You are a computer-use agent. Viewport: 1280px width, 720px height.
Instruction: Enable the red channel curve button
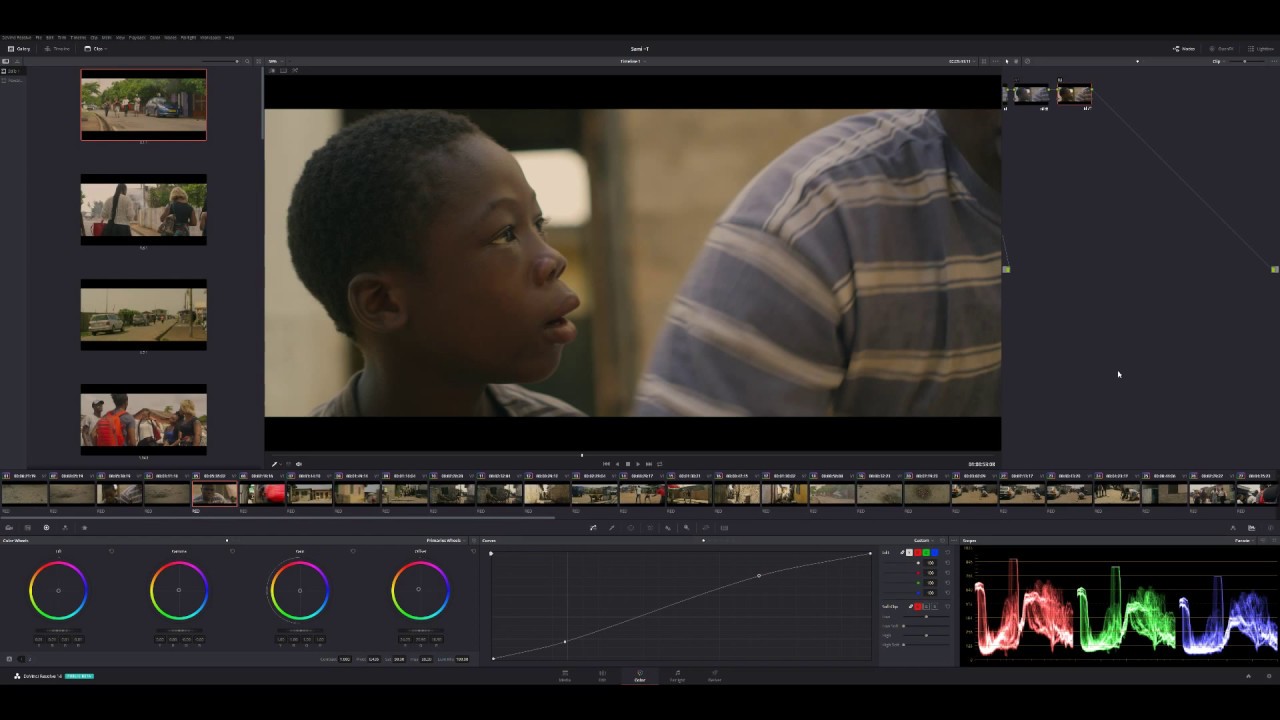coord(918,552)
